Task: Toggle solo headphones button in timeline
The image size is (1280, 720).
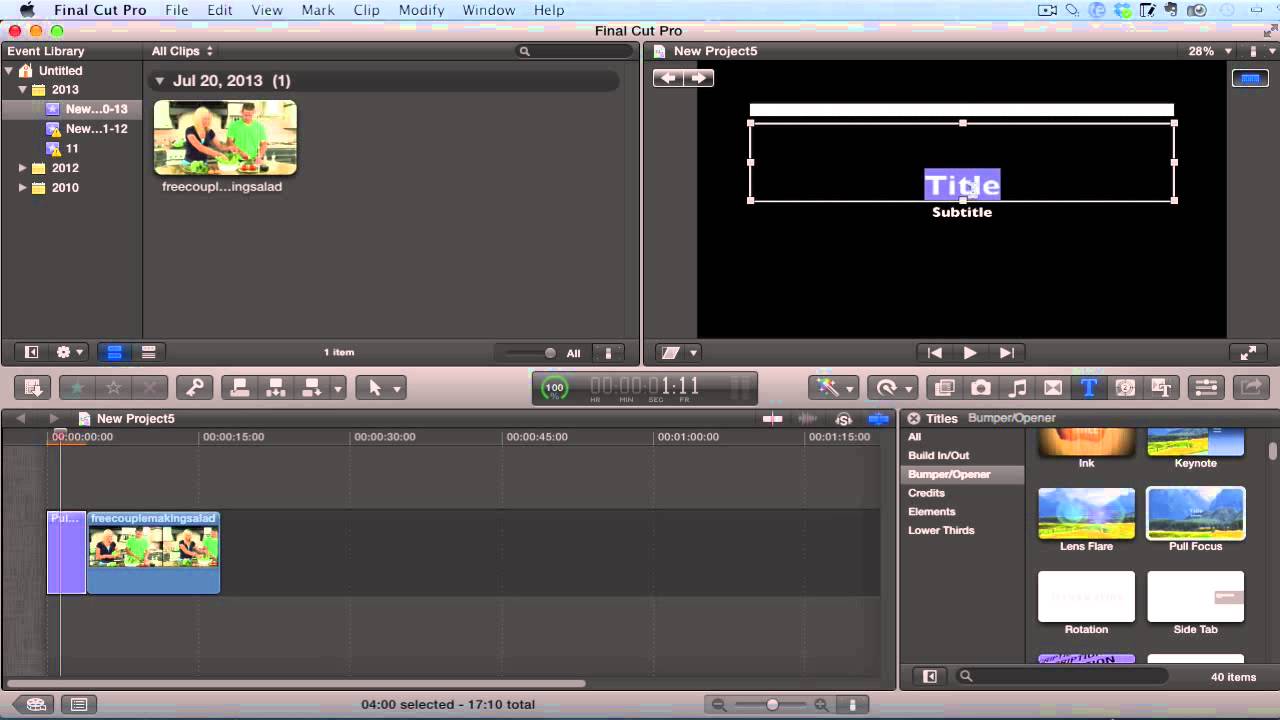Action: 843,419
